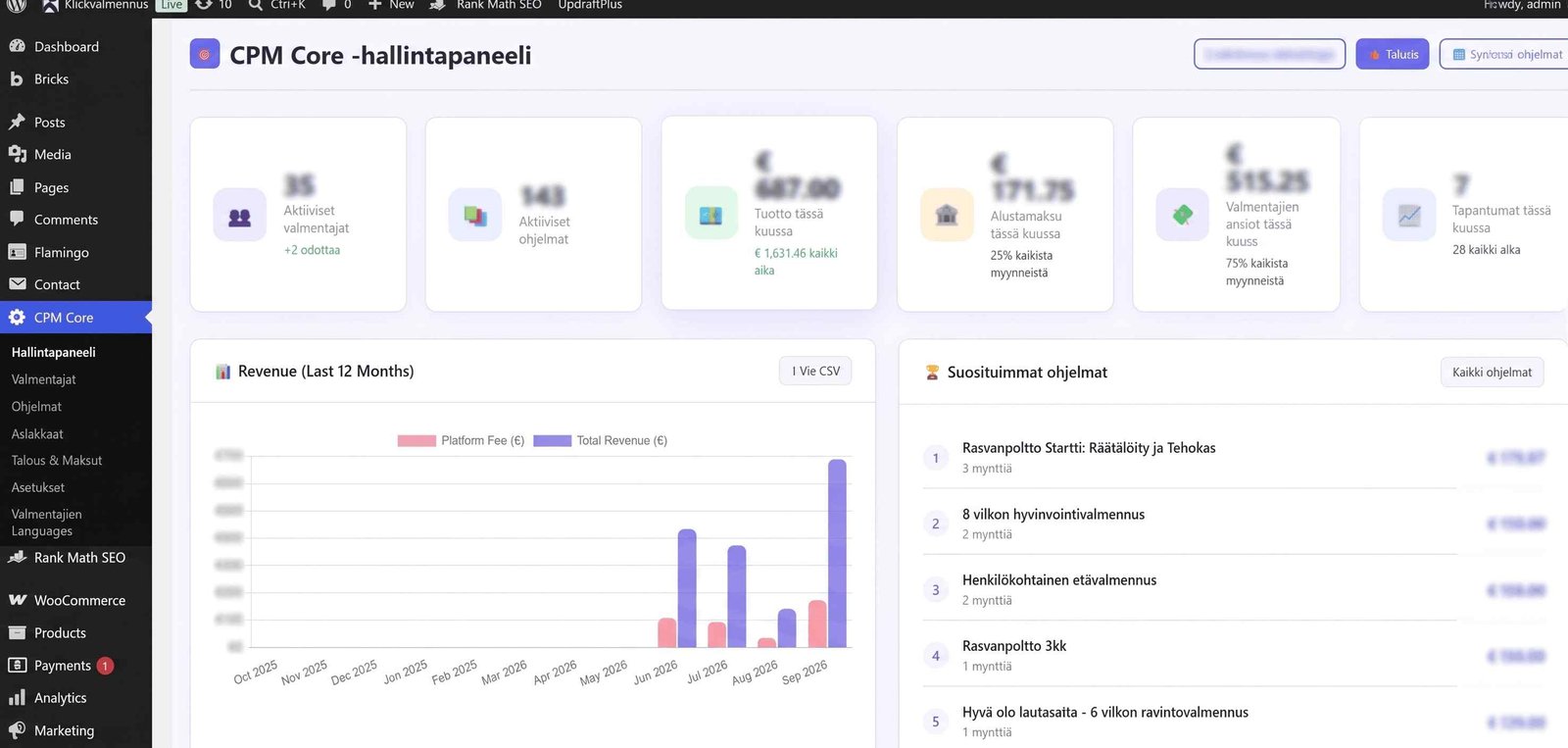Image resolution: width=1568 pixels, height=748 pixels.
Task: Click Howdy, admin account menu
Action: (1522, 5)
